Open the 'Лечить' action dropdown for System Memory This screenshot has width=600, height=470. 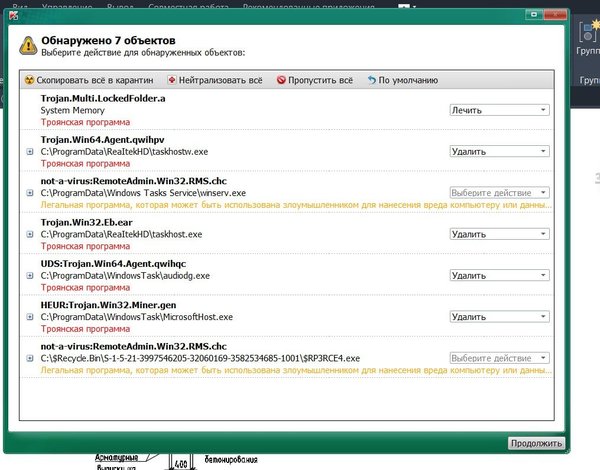(498, 110)
